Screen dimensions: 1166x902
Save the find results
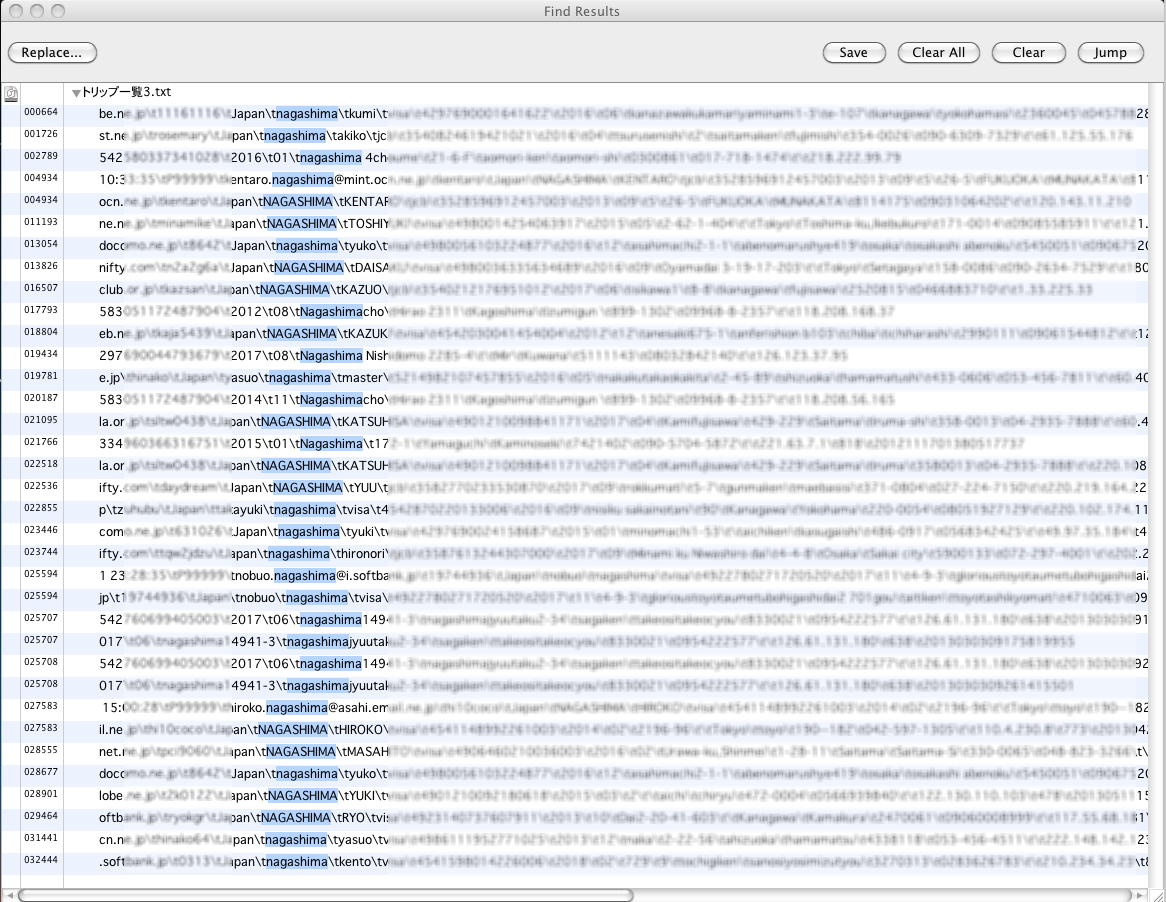click(x=854, y=53)
